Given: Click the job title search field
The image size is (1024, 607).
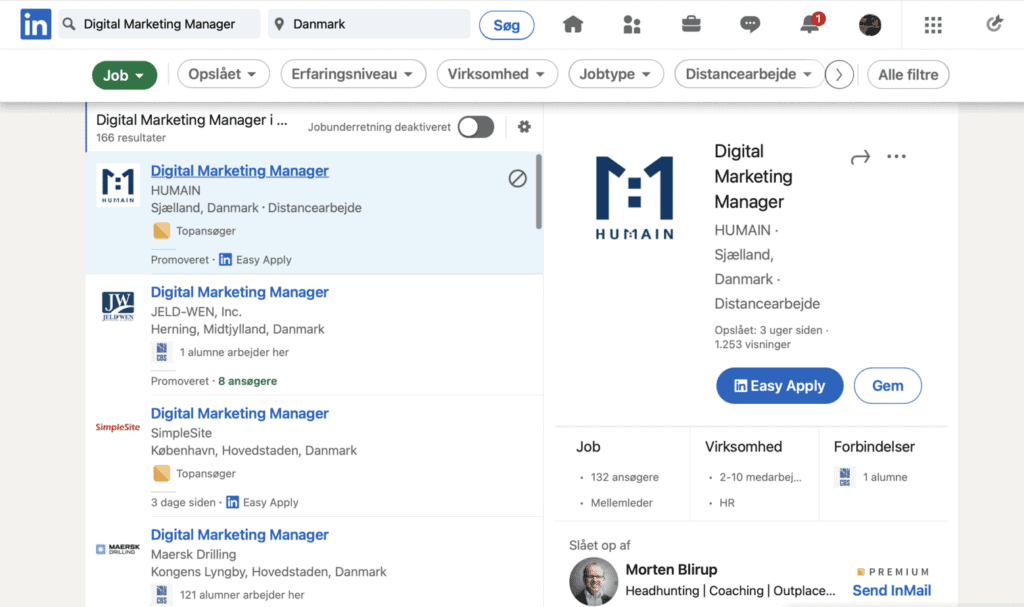Looking at the screenshot, I should pyautogui.click(x=159, y=24).
